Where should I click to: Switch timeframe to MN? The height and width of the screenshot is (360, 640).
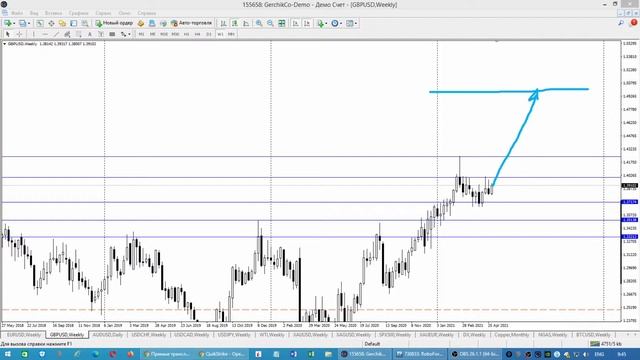point(231,34)
